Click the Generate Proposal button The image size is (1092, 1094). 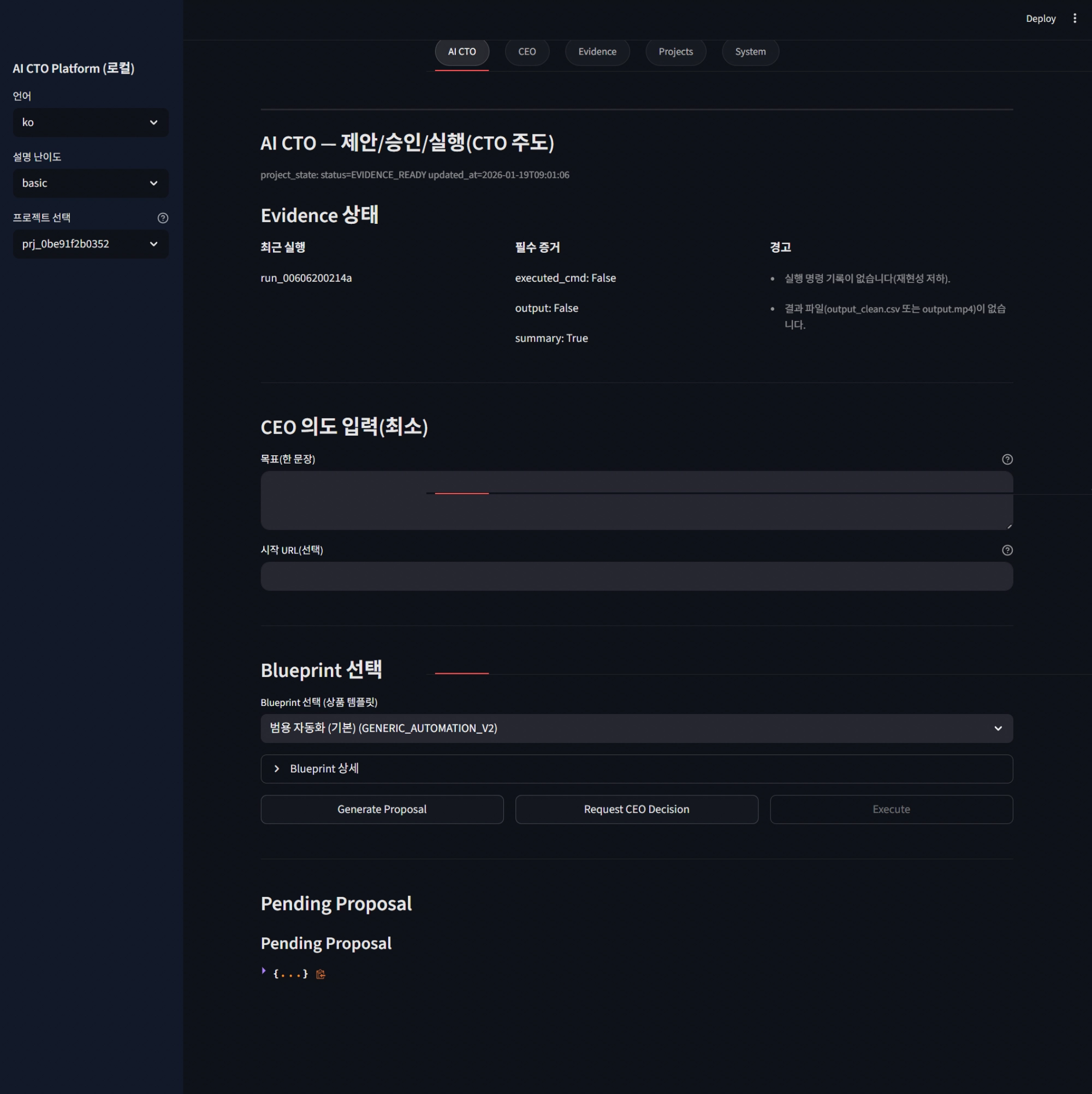(x=382, y=809)
